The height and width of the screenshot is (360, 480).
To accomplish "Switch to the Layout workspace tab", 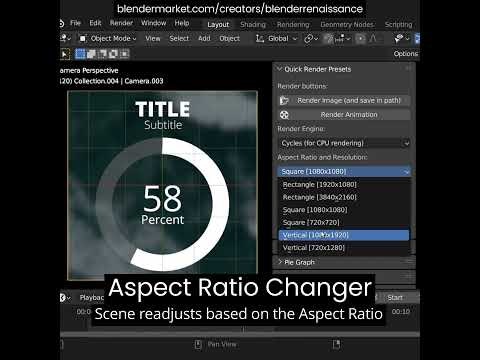I will coord(218,24).
